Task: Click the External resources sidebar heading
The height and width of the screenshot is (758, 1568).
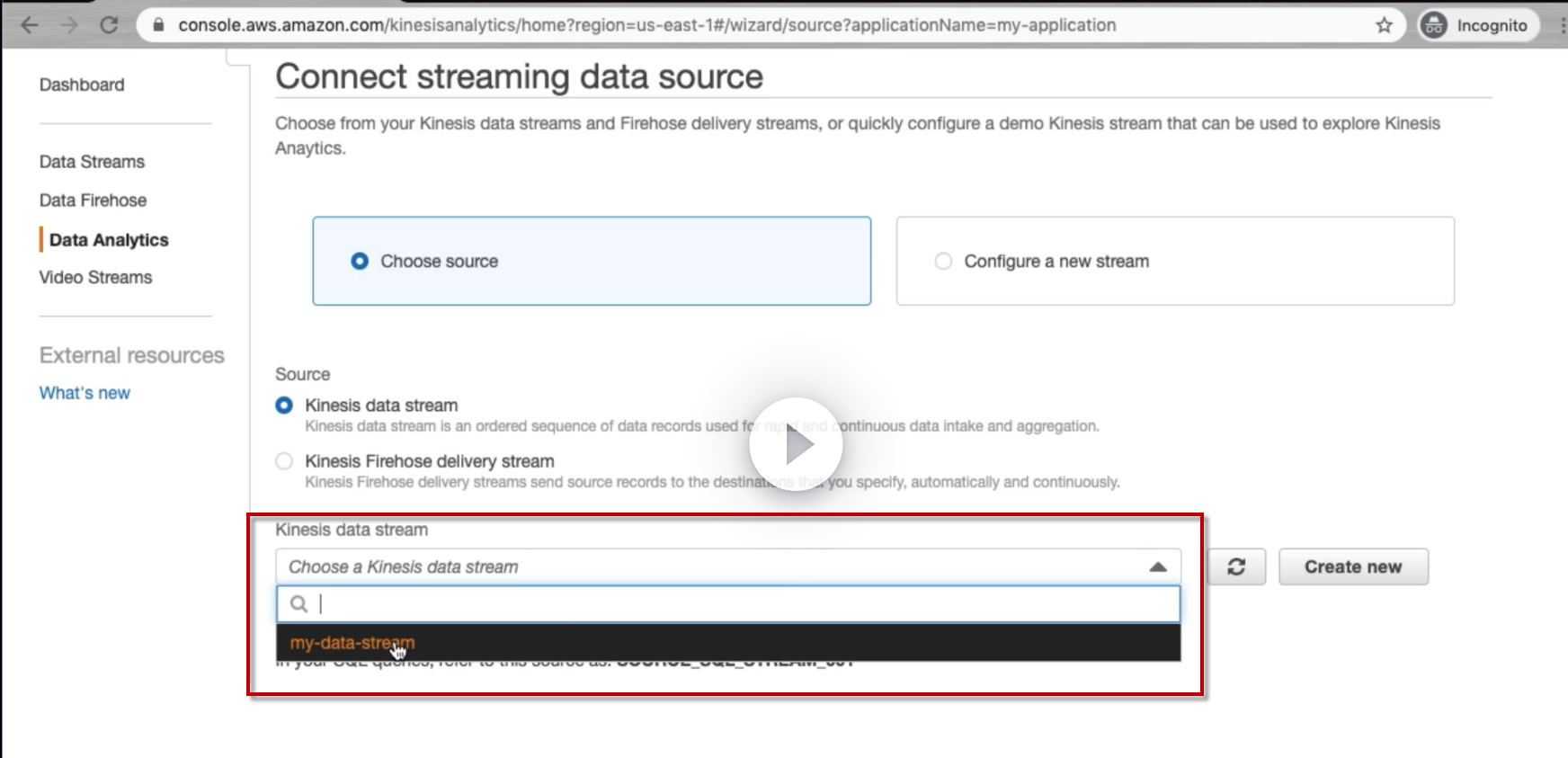Action: [132, 355]
